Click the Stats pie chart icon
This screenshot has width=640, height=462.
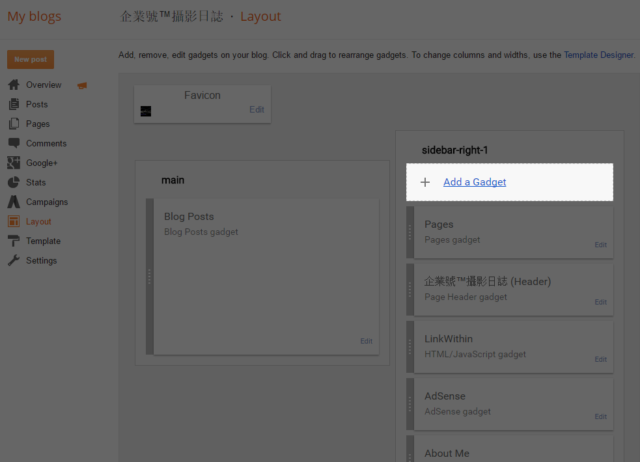(x=13, y=182)
